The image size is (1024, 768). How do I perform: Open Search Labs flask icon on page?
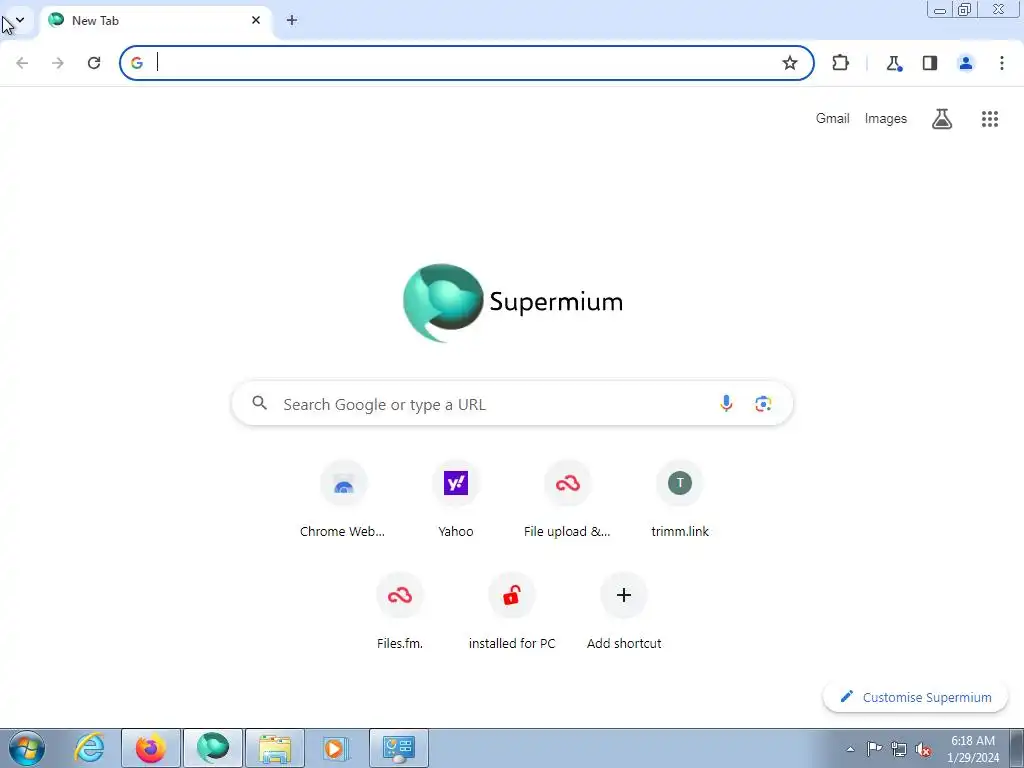point(942,118)
